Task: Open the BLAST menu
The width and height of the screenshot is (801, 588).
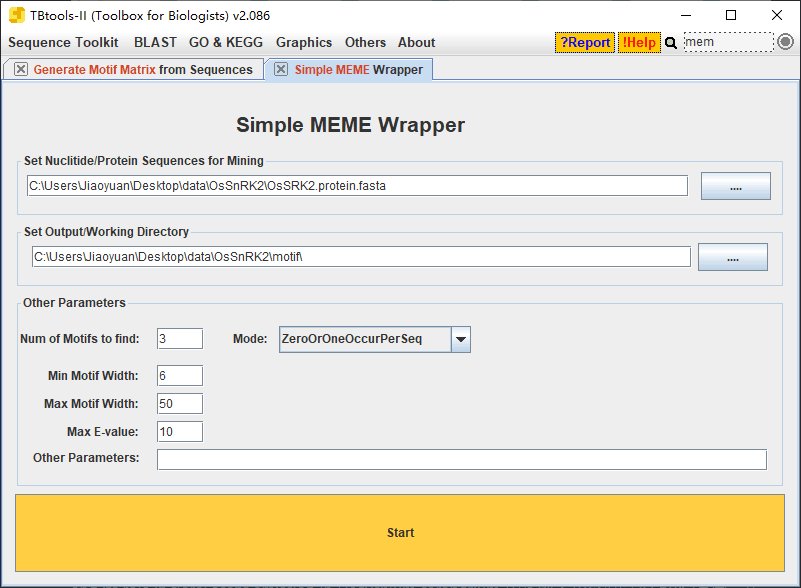Action: tap(155, 42)
